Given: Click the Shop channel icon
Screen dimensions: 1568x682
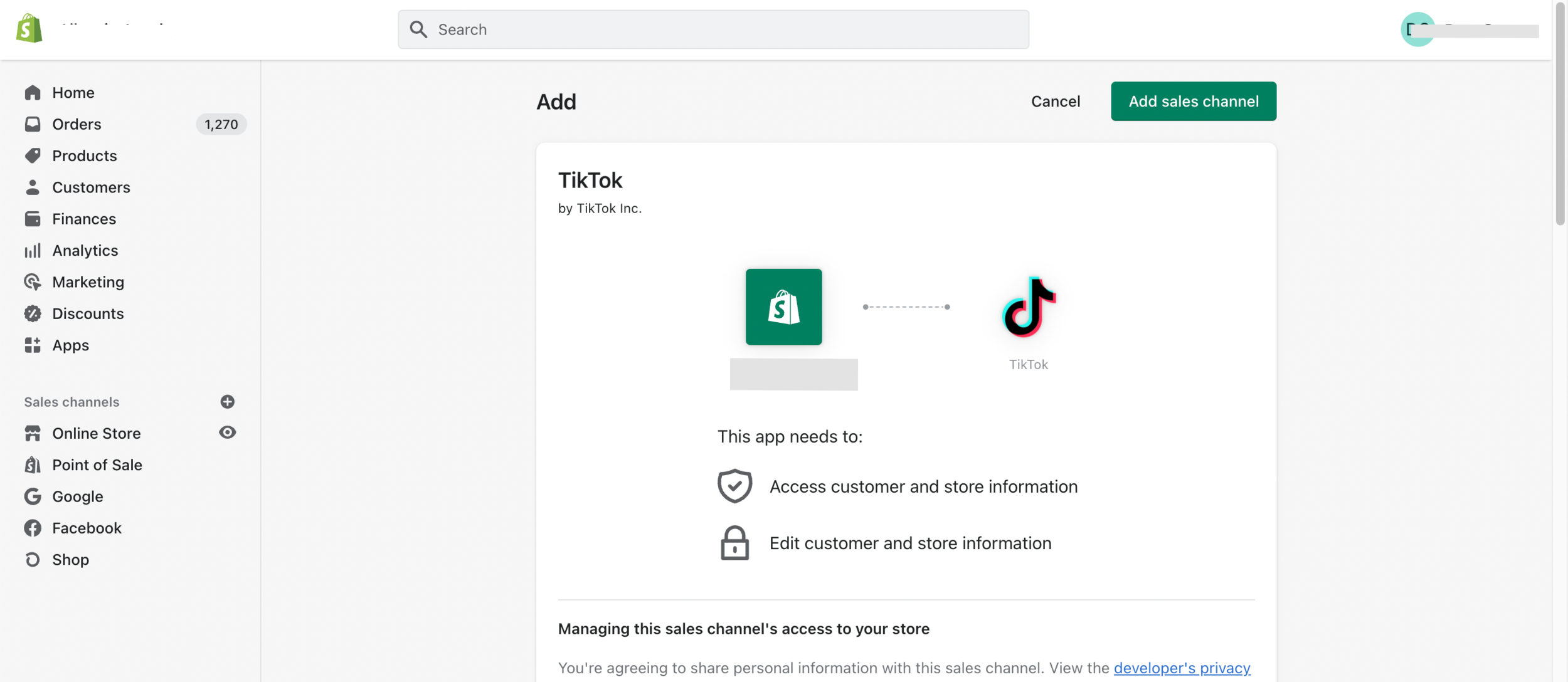Looking at the screenshot, I should (x=33, y=559).
